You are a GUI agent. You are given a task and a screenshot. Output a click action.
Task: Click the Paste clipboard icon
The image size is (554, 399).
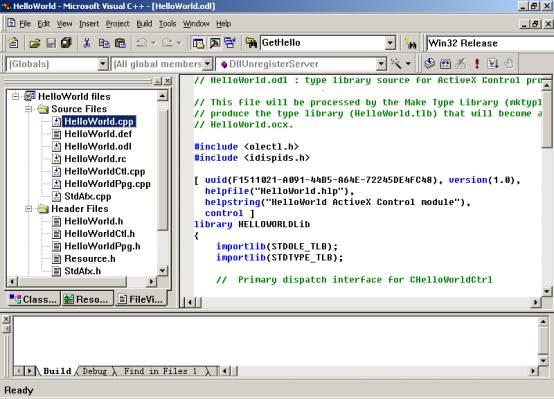(x=120, y=43)
